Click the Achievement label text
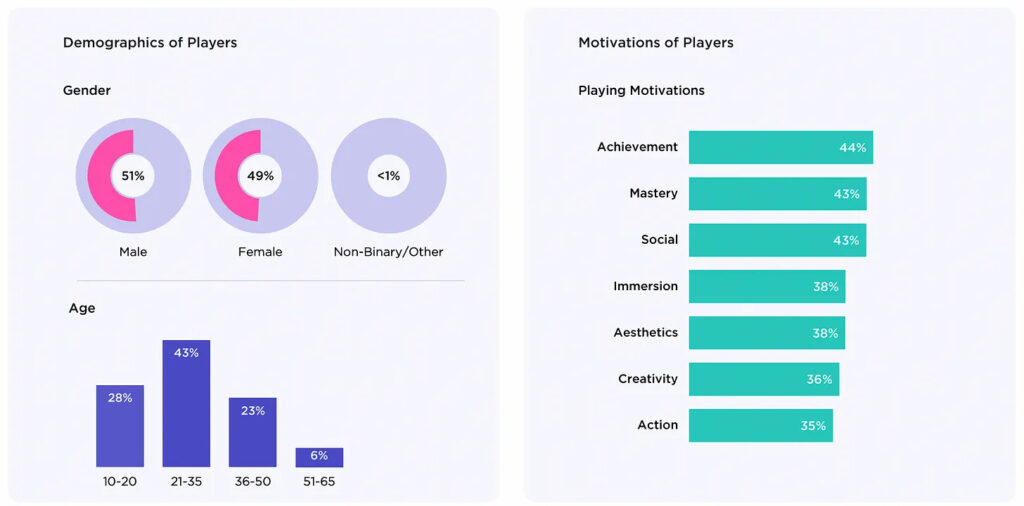 [x=637, y=147]
